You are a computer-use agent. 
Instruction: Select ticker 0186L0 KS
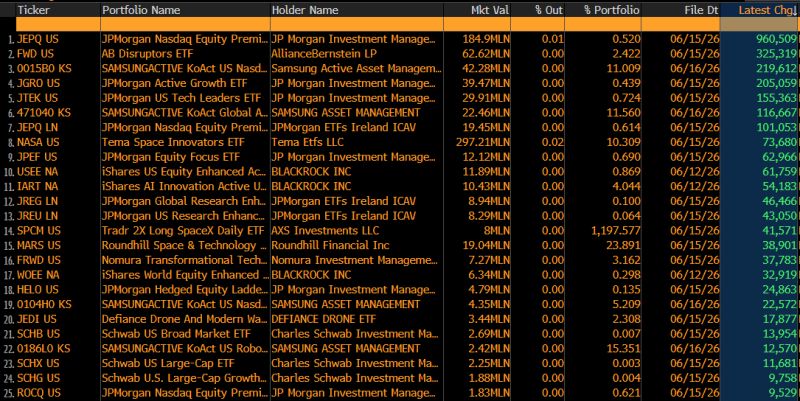(44, 349)
